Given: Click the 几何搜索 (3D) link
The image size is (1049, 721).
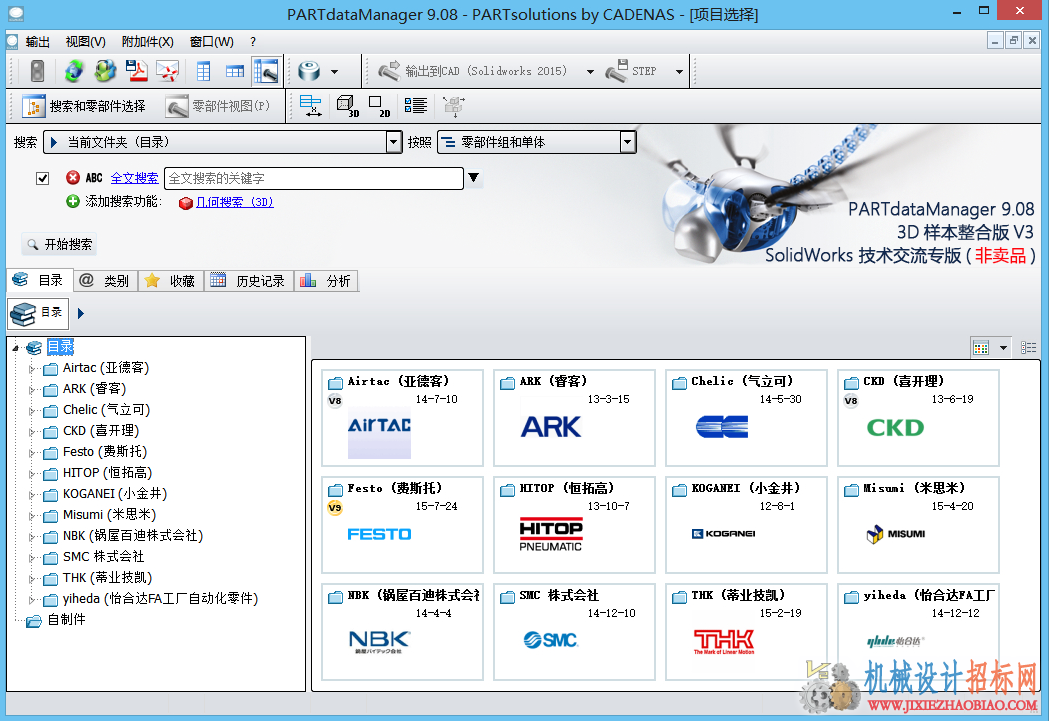Looking at the screenshot, I should [x=234, y=202].
